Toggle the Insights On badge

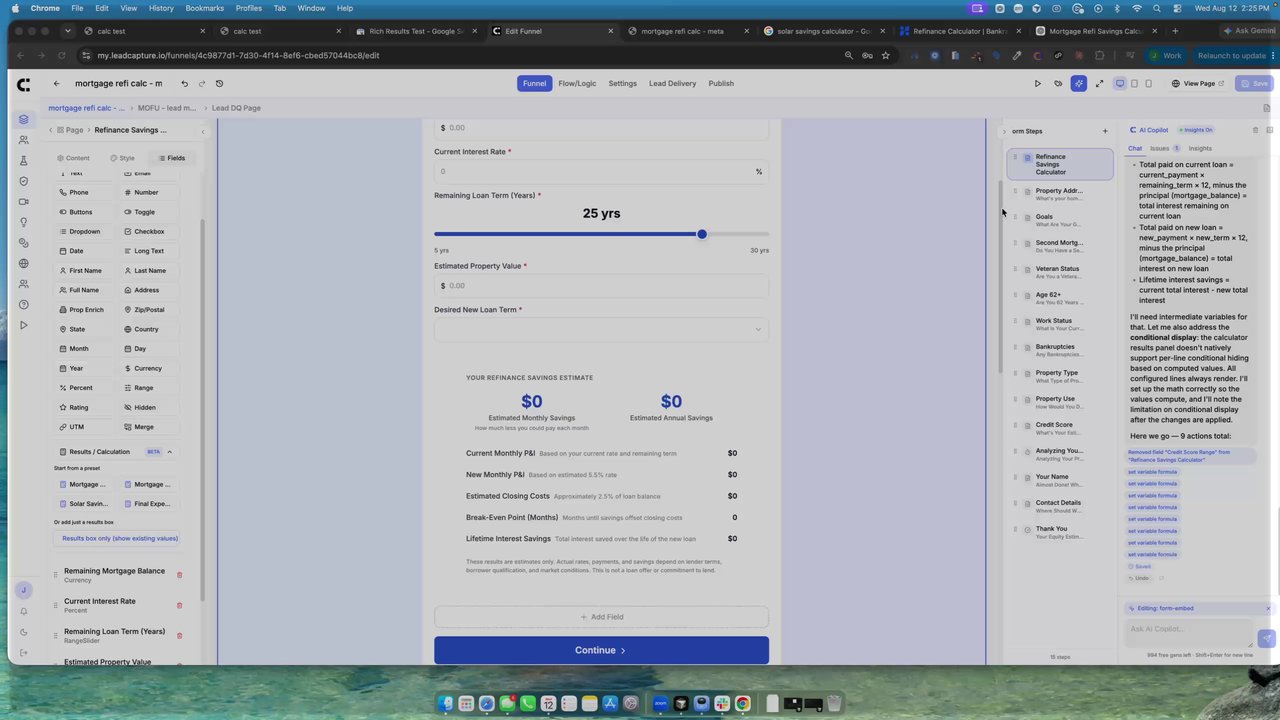tap(1196, 130)
